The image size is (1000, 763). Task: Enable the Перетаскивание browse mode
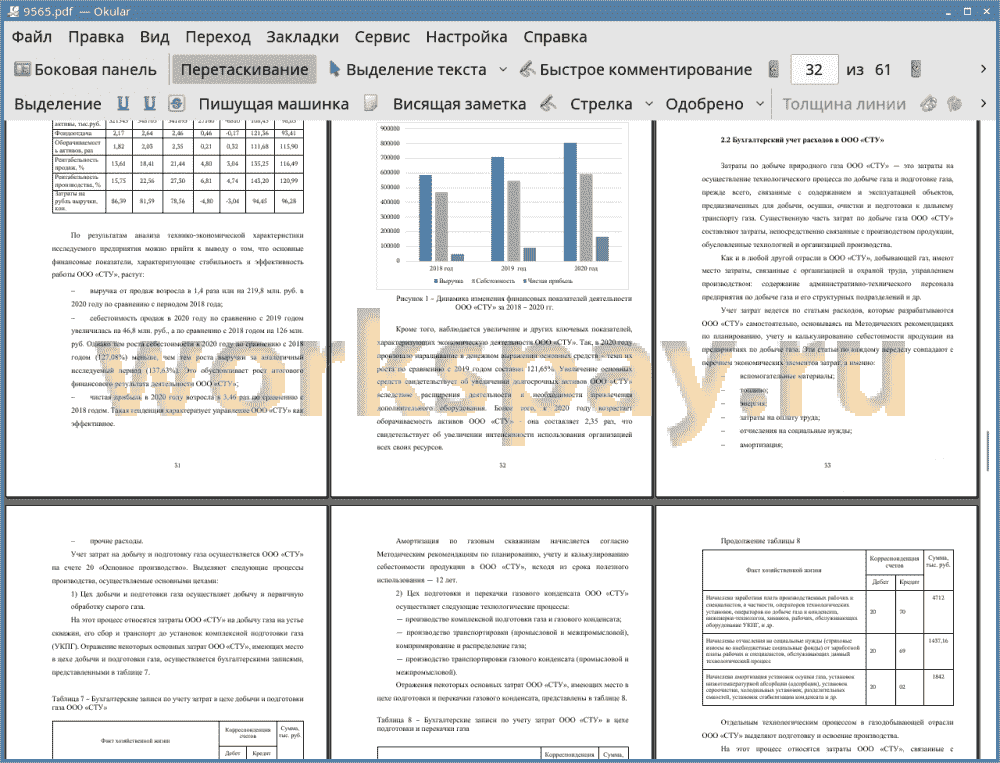coord(244,69)
